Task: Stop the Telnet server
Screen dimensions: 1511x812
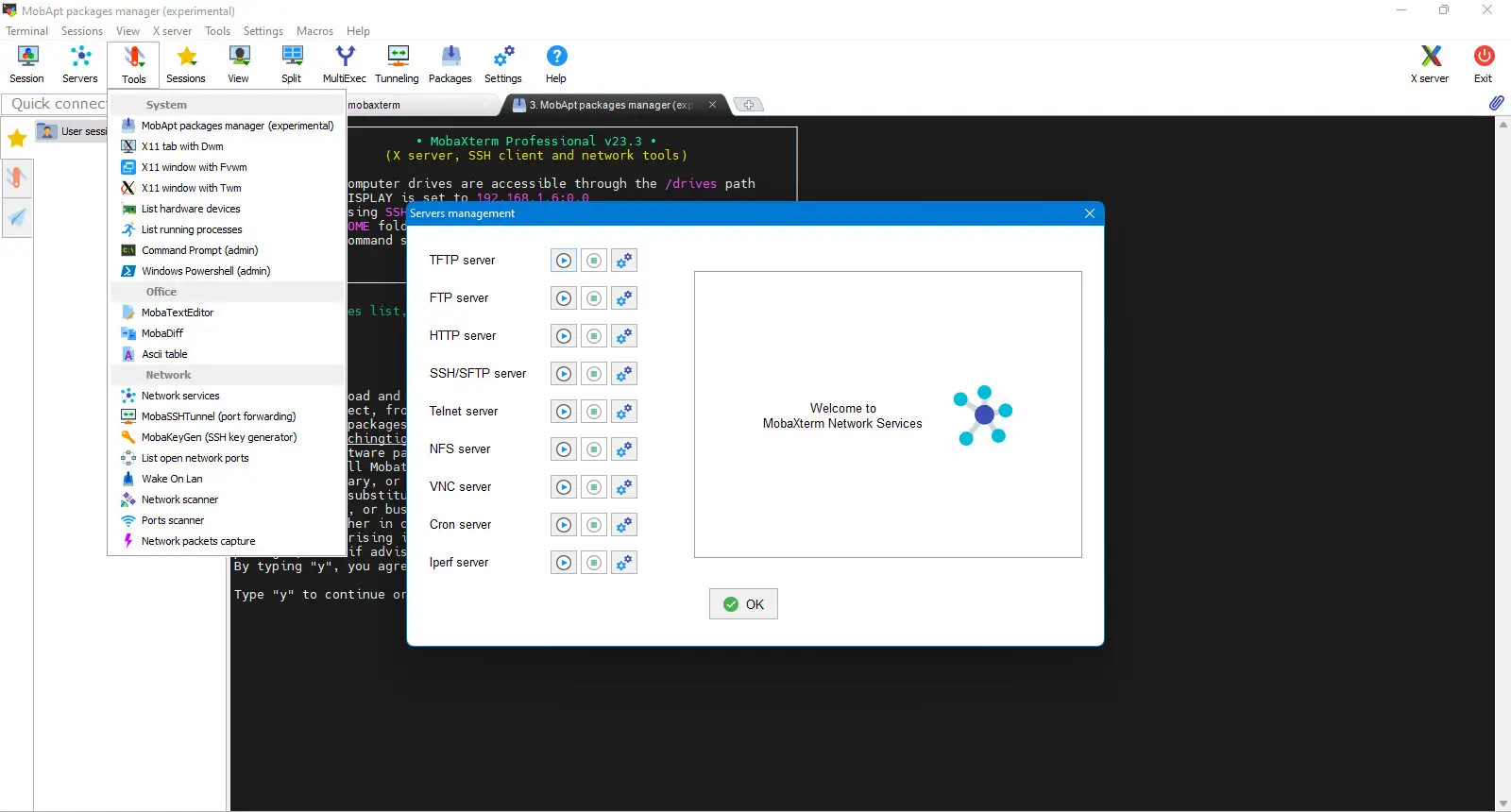Action: [594, 412]
